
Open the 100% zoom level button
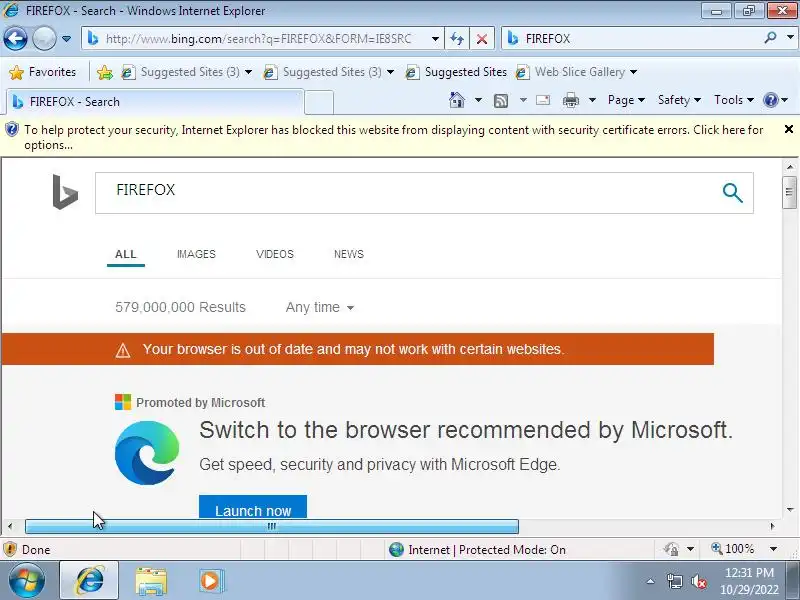coord(733,549)
